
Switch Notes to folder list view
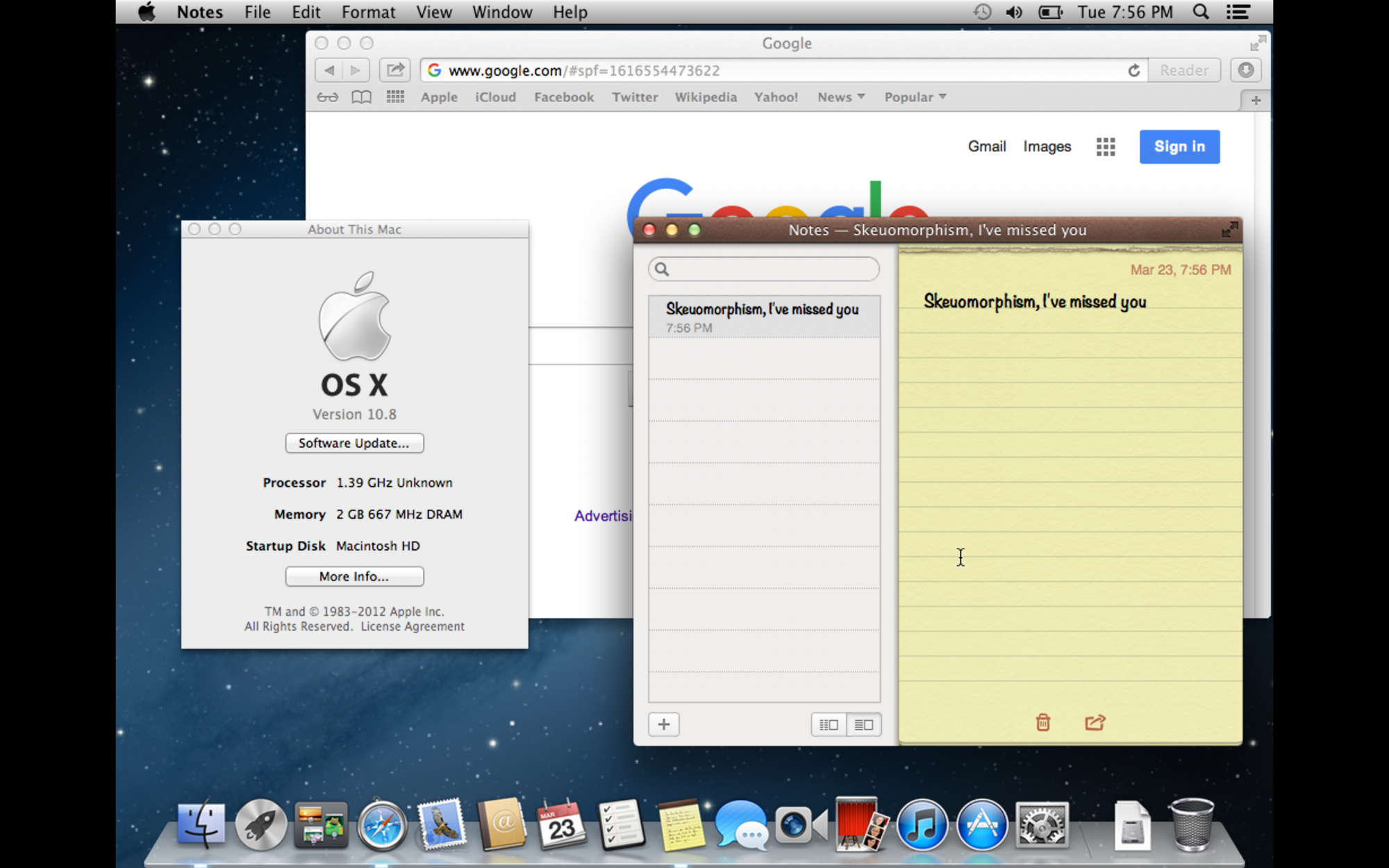coord(829,724)
